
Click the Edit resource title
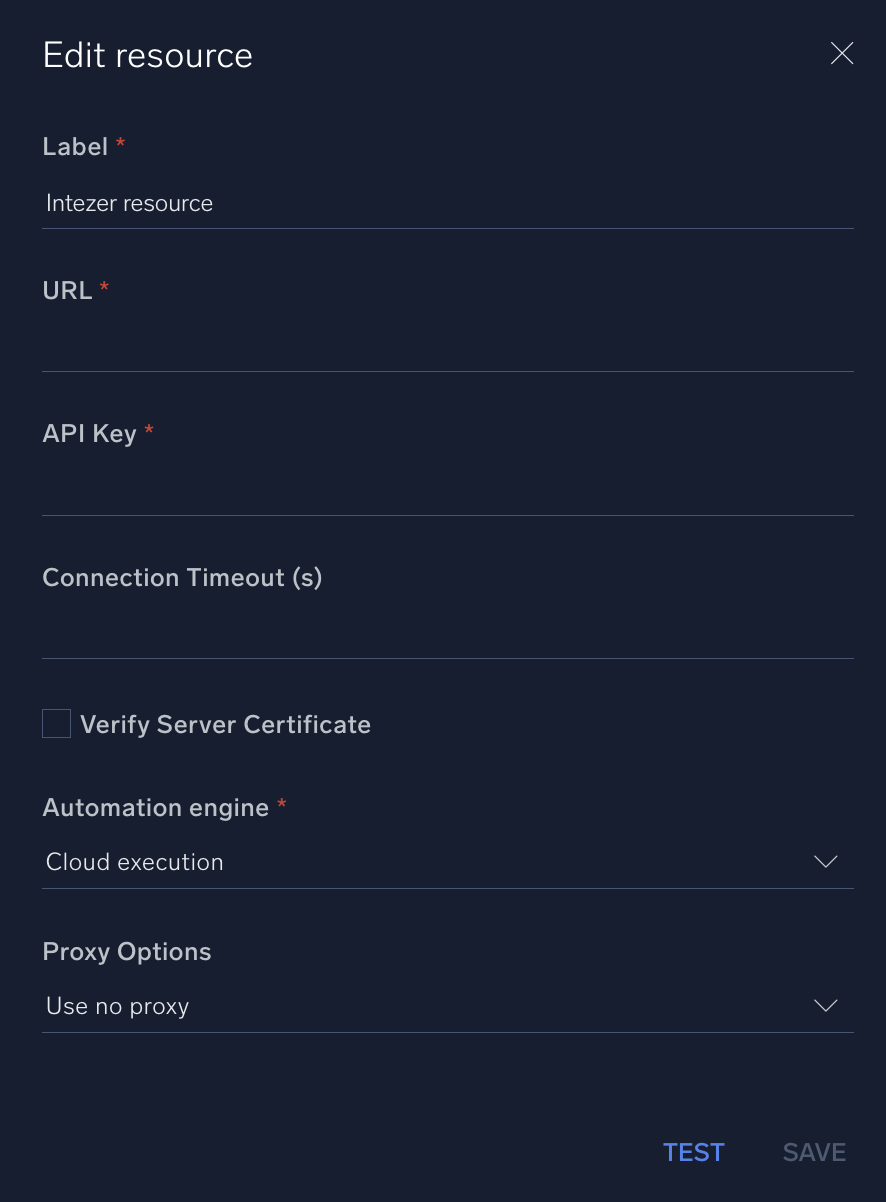tap(147, 55)
